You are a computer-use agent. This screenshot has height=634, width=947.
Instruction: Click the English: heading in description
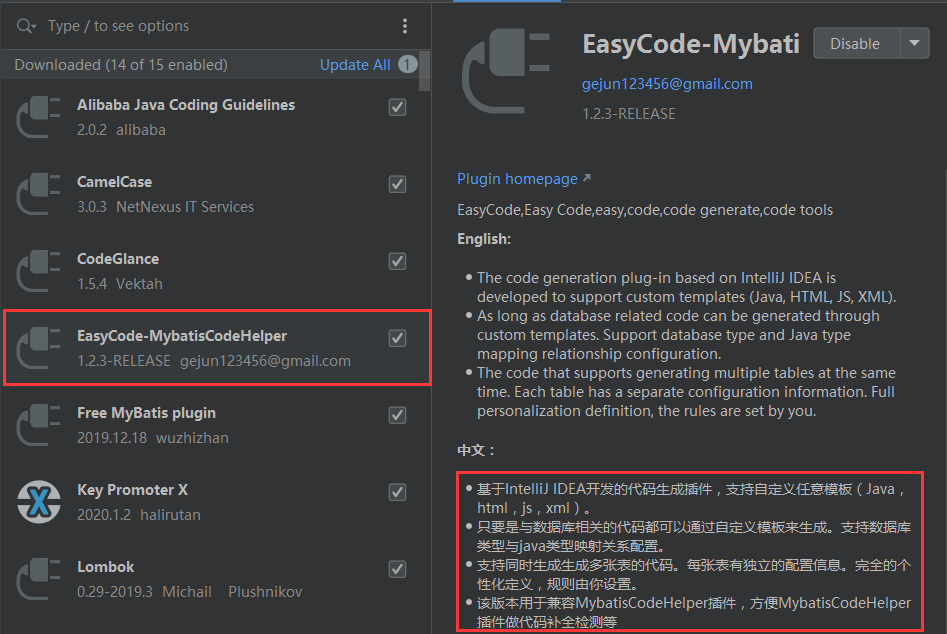point(484,239)
